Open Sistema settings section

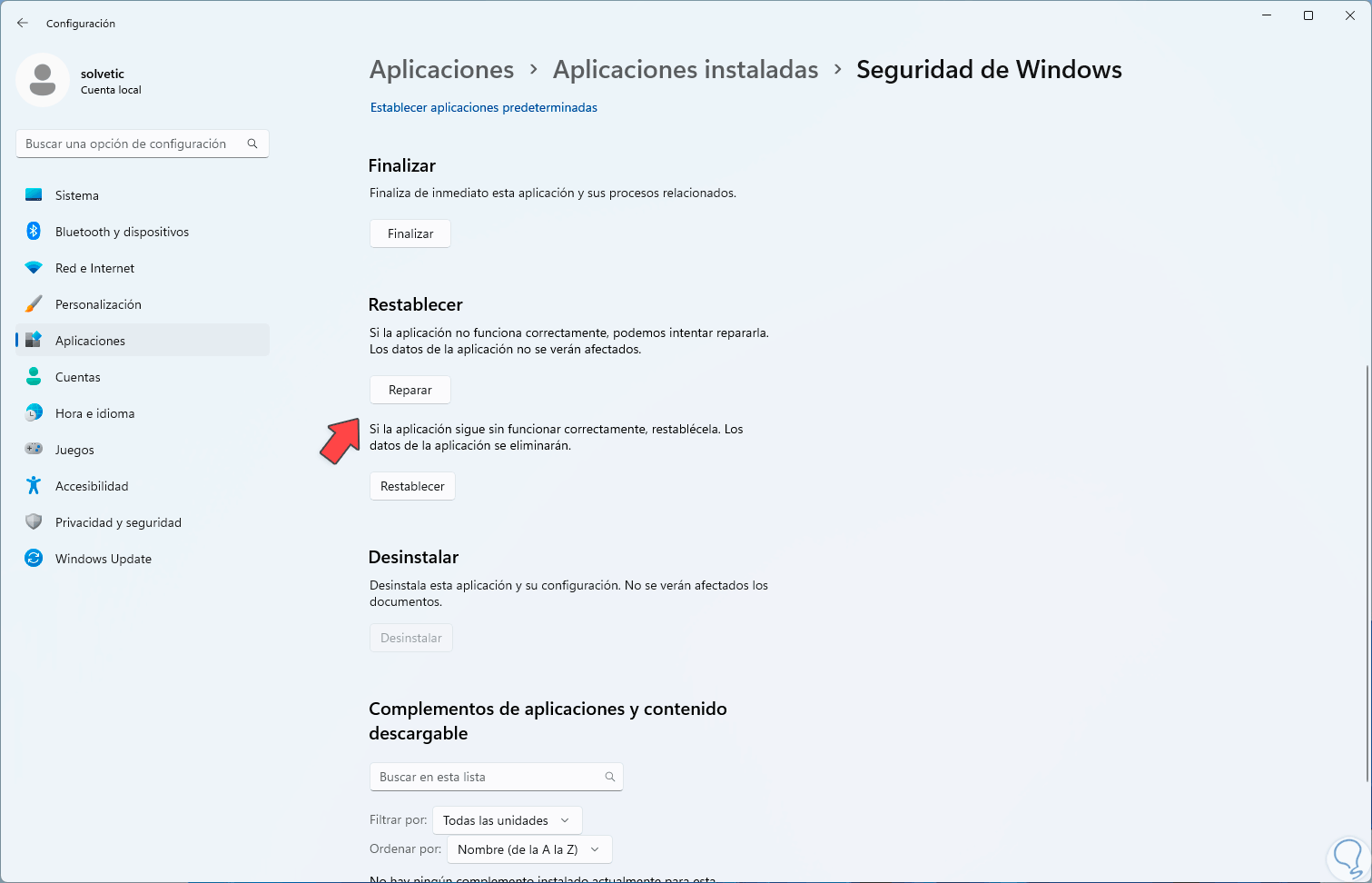[x=143, y=195]
